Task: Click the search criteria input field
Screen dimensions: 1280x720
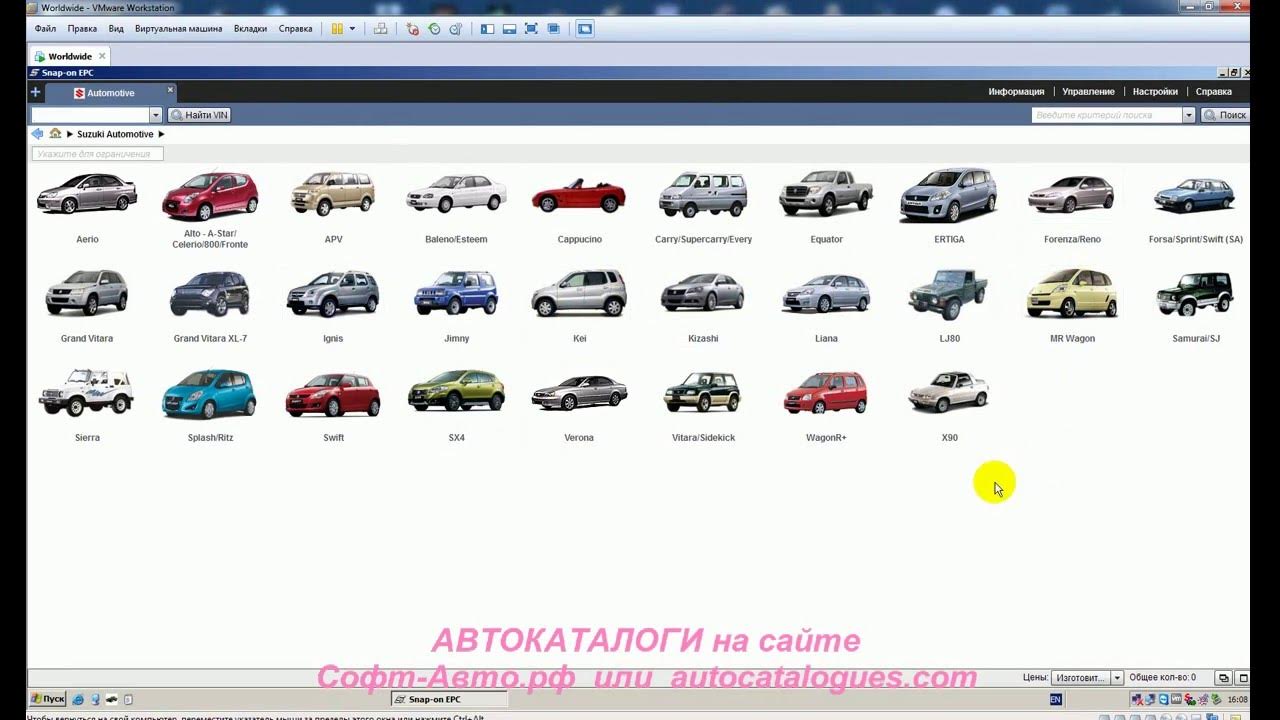Action: (1107, 115)
